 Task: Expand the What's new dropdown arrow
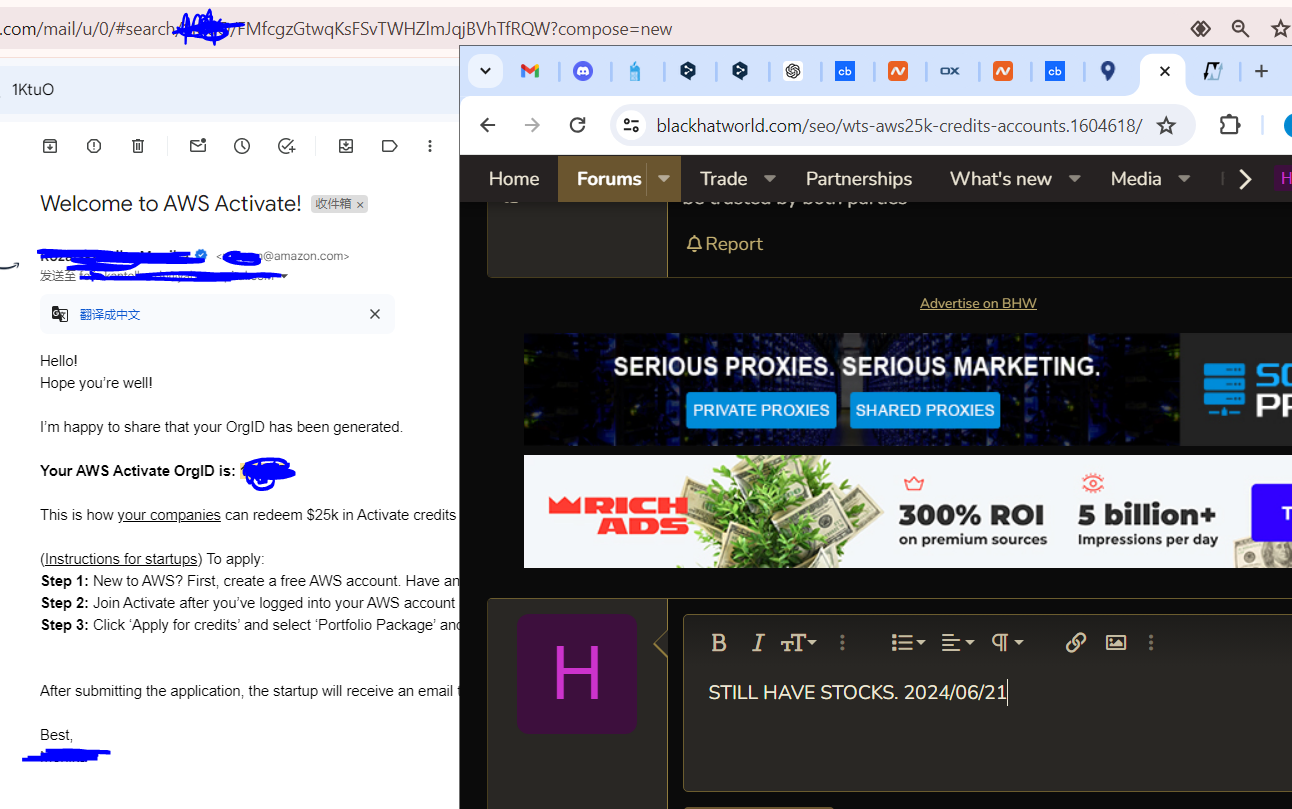point(1075,179)
